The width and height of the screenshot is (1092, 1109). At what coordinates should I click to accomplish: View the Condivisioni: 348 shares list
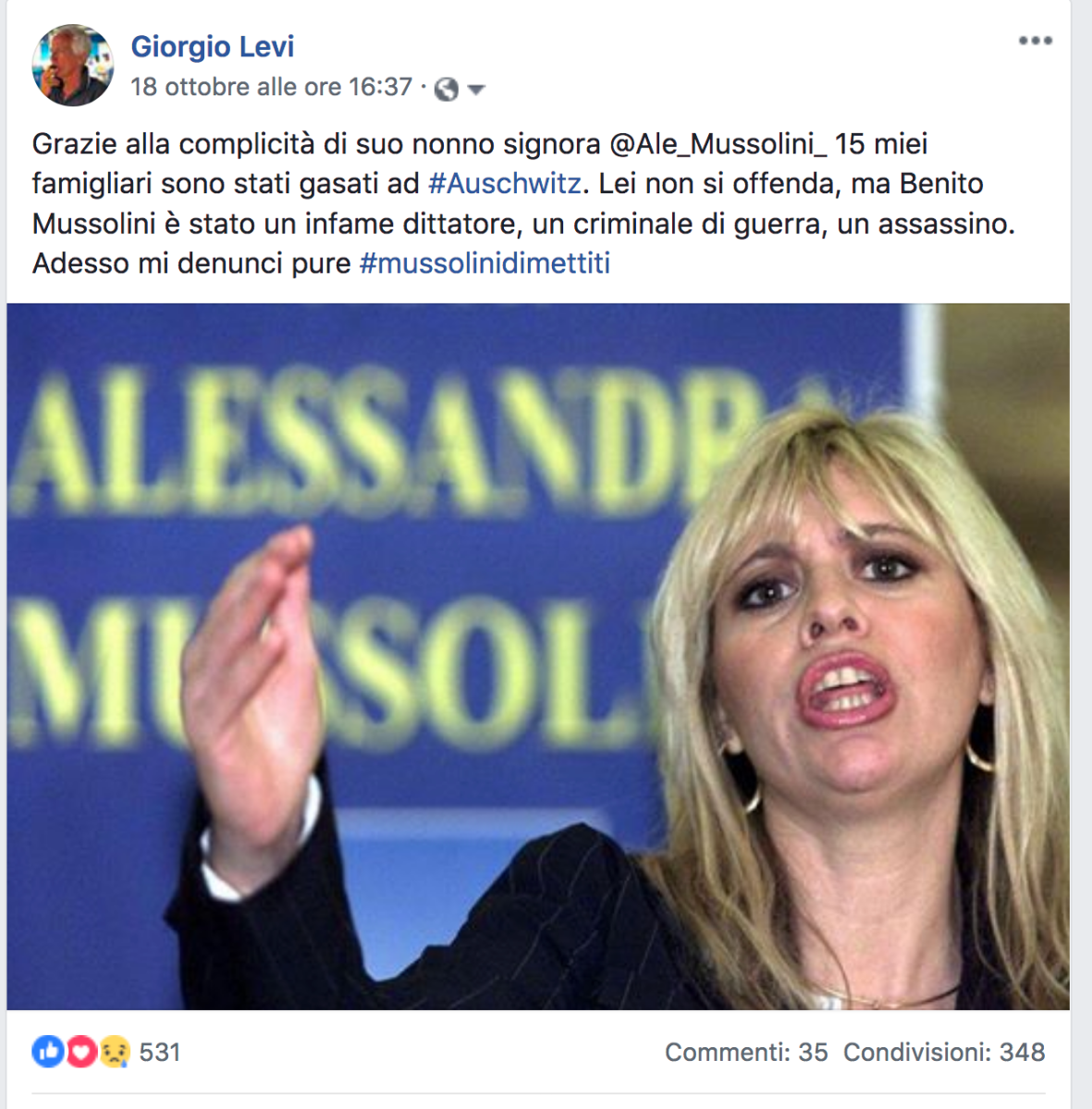pos(944,1053)
